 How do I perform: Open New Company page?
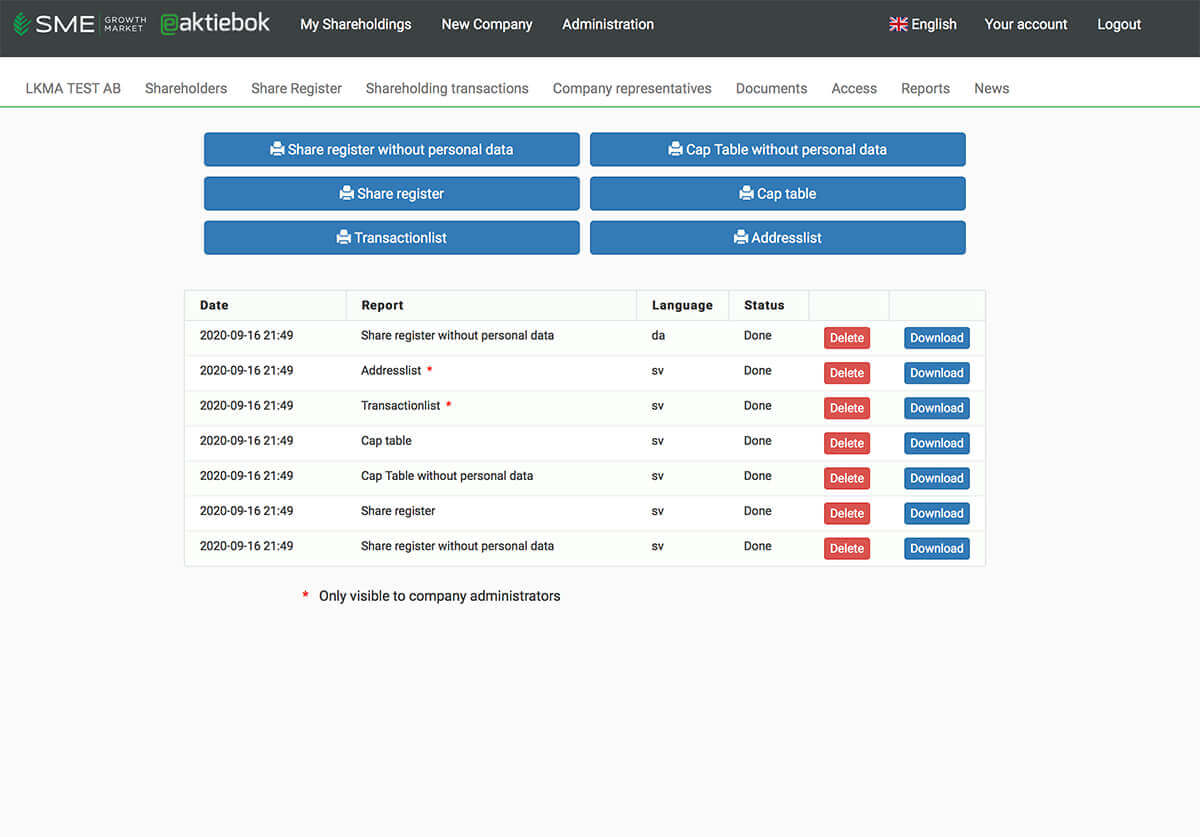point(487,24)
